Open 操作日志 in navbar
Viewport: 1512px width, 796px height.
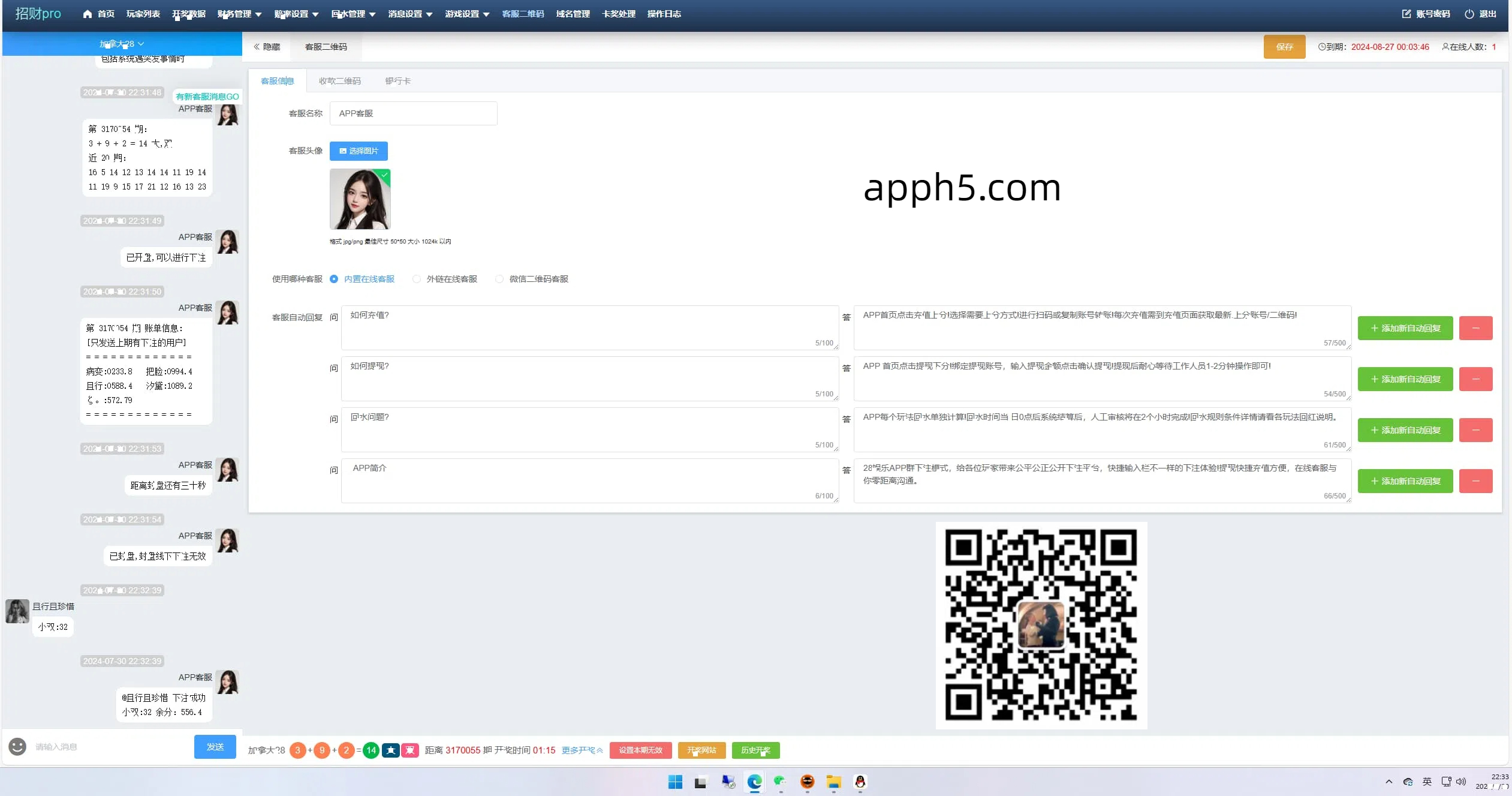pos(664,14)
